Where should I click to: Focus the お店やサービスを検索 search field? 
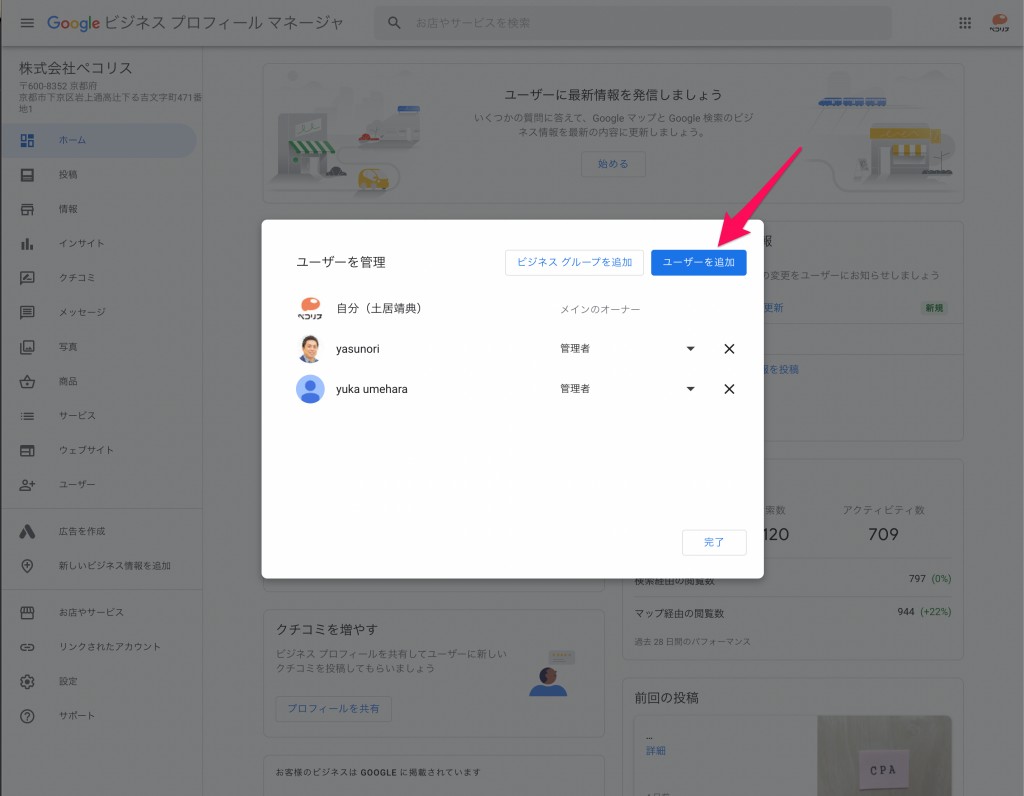(632, 23)
